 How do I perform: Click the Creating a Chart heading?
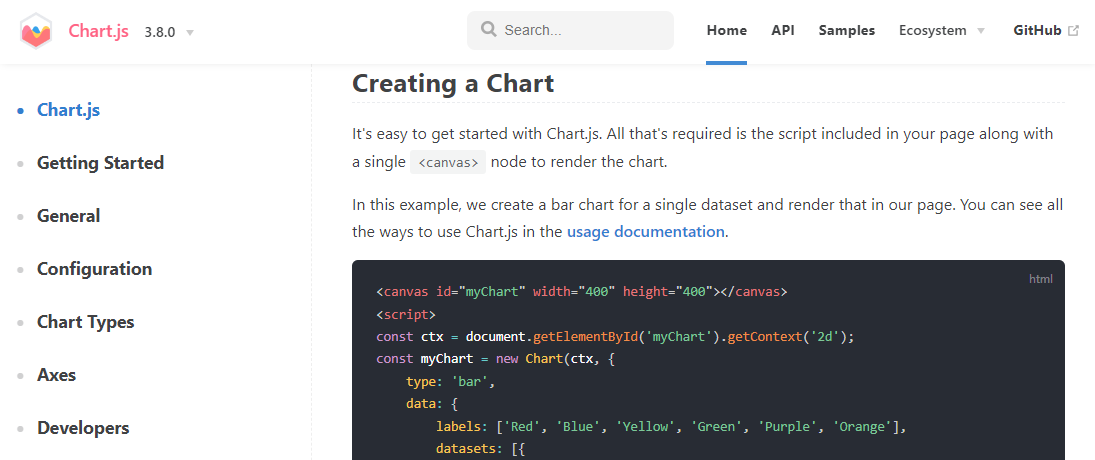[x=453, y=83]
